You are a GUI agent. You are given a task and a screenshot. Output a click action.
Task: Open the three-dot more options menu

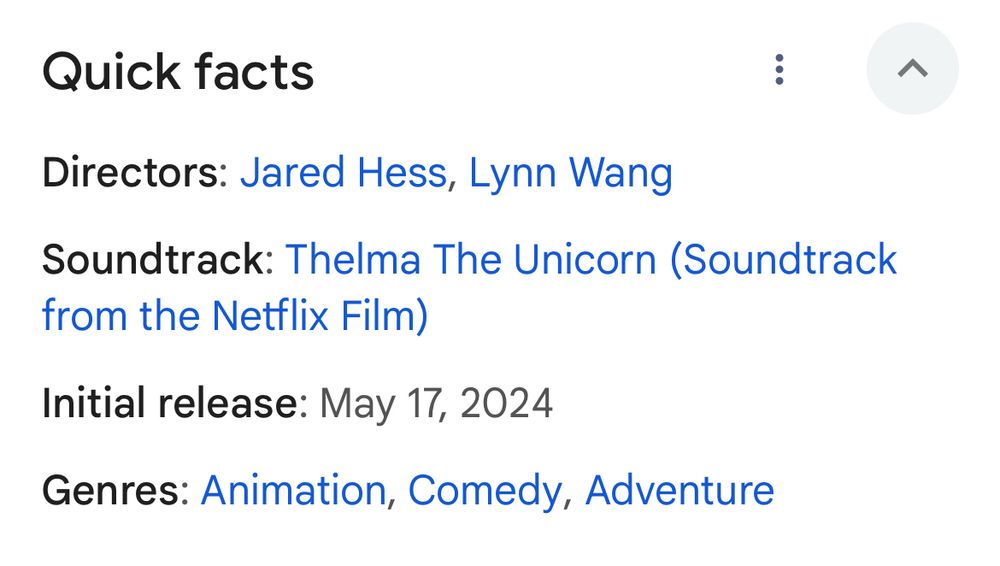click(779, 69)
